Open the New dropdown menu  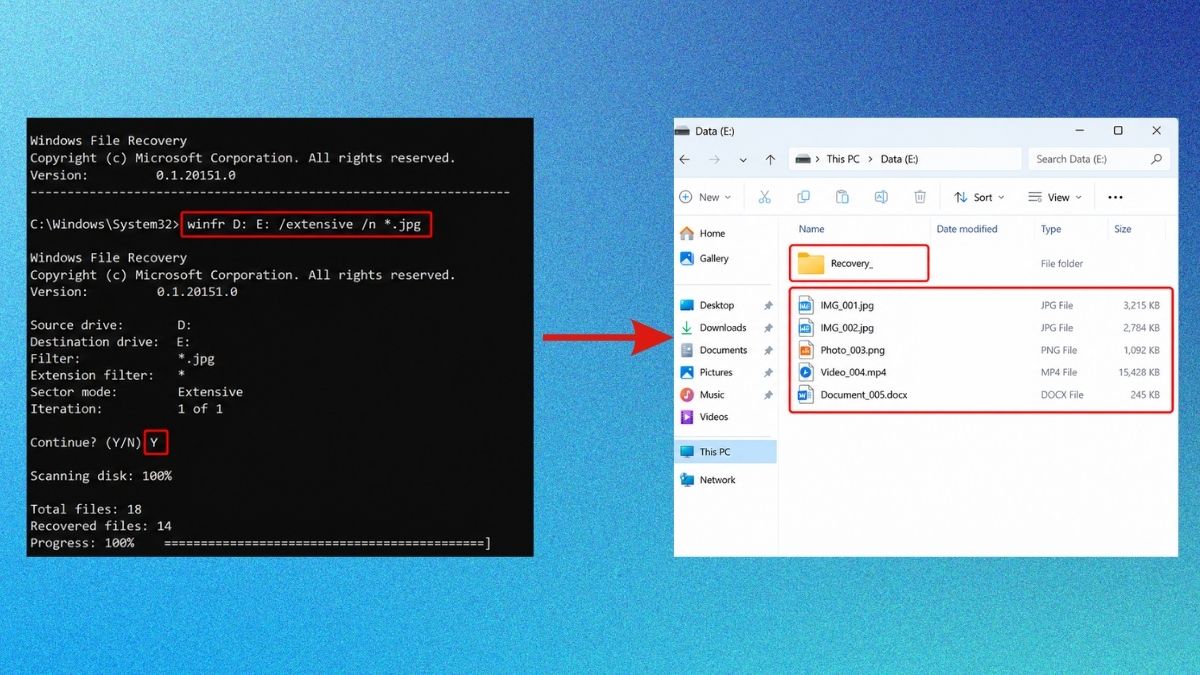pyautogui.click(x=705, y=197)
